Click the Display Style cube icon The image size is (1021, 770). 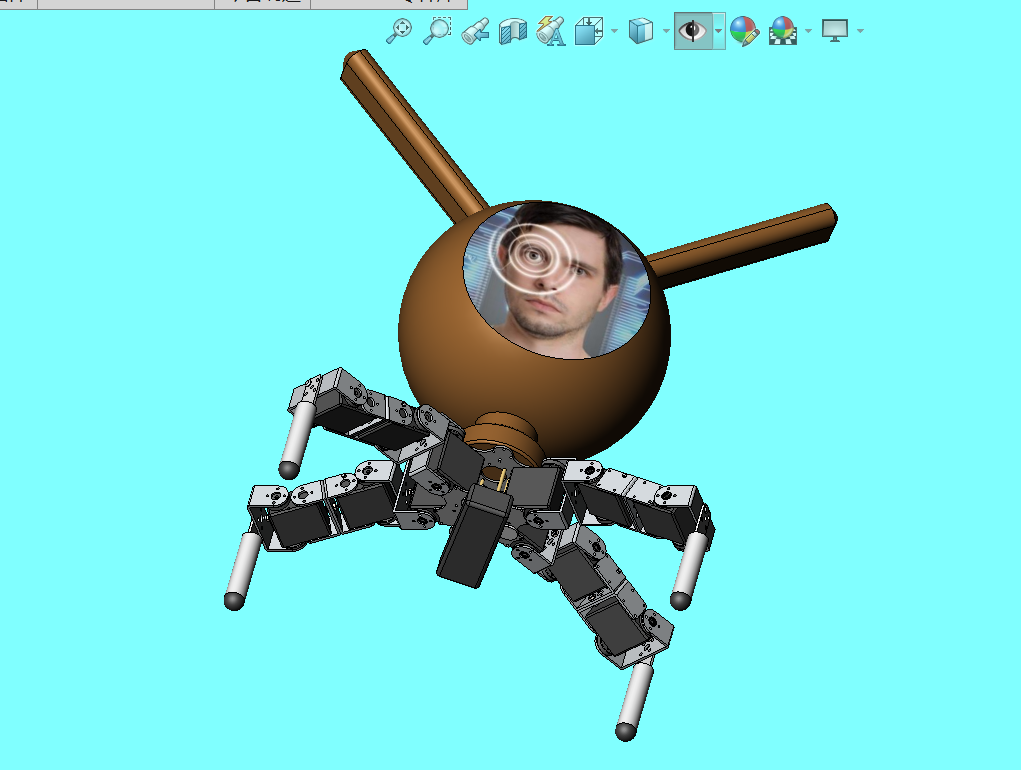641,31
